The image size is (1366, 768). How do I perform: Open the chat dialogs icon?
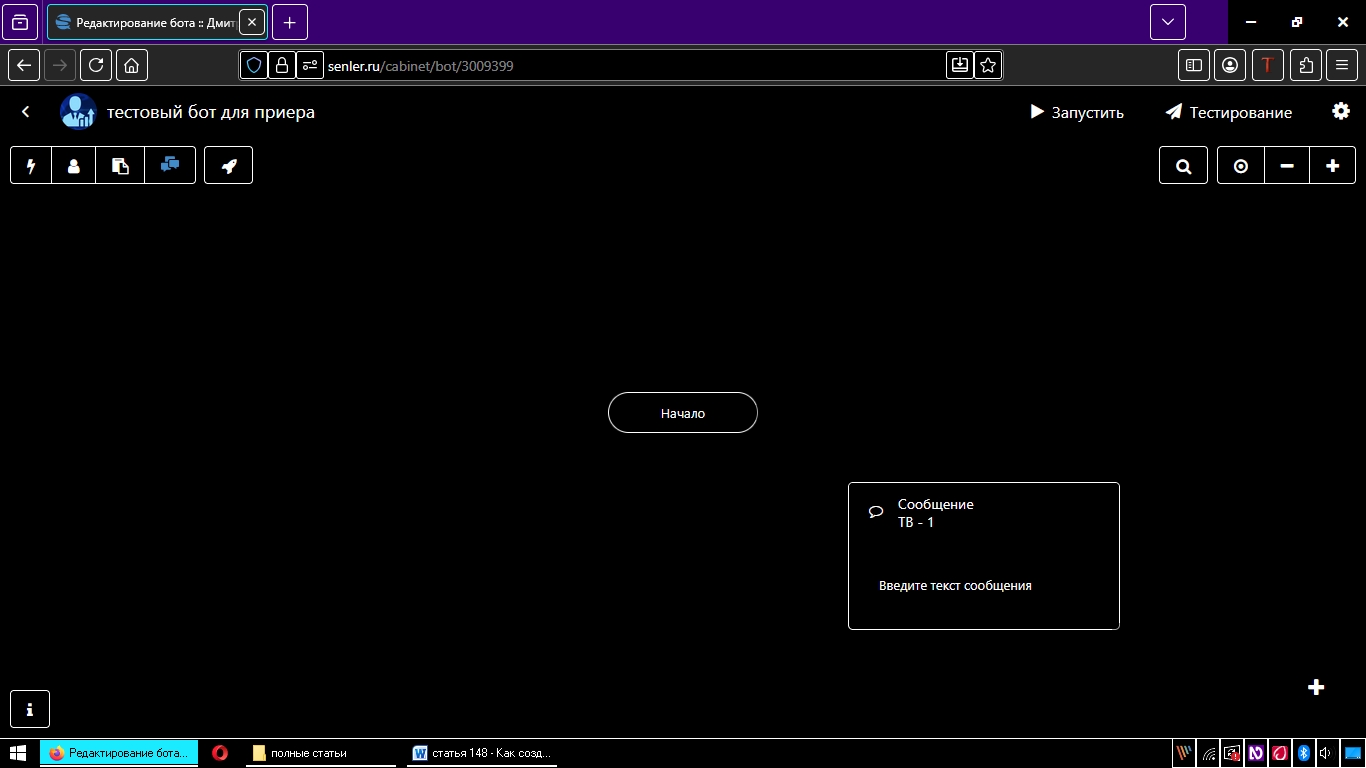tap(170, 165)
